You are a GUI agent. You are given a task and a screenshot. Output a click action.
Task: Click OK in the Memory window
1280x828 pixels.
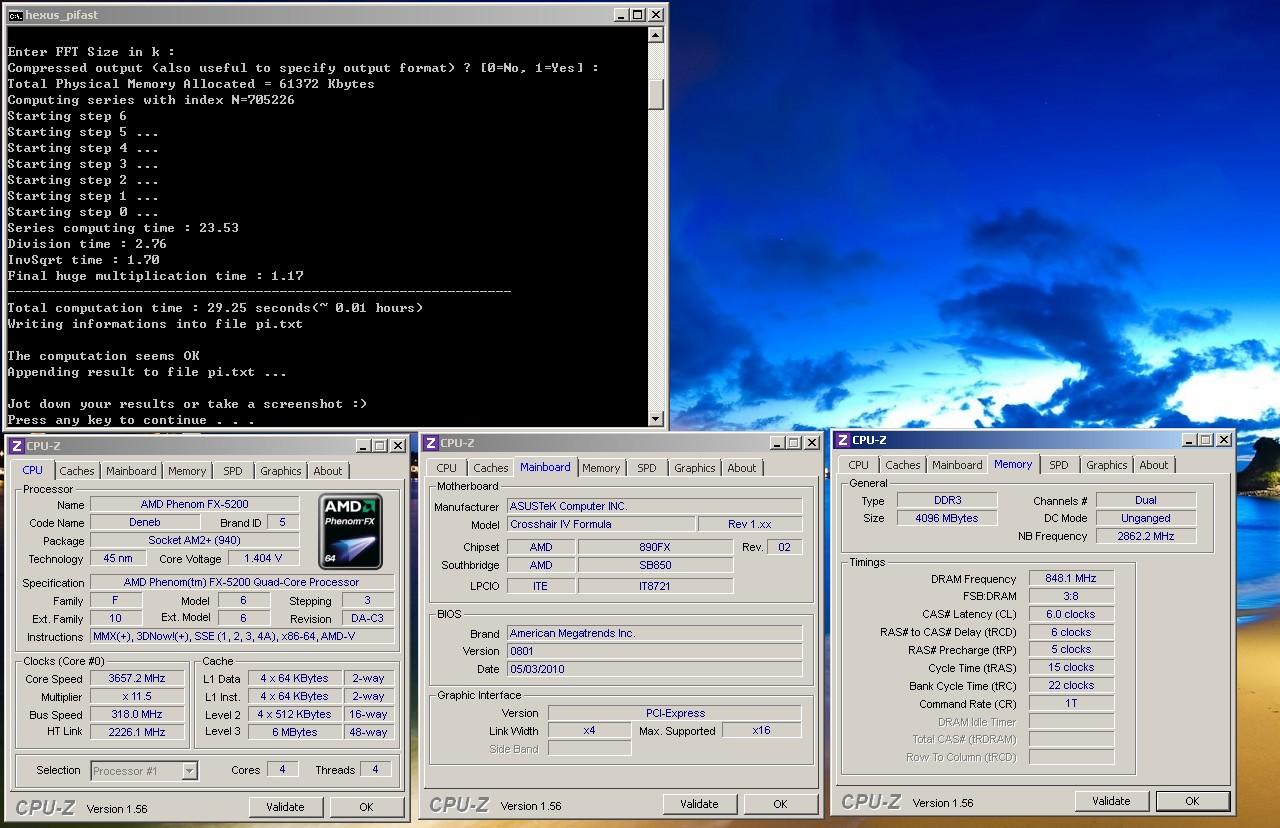1192,801
